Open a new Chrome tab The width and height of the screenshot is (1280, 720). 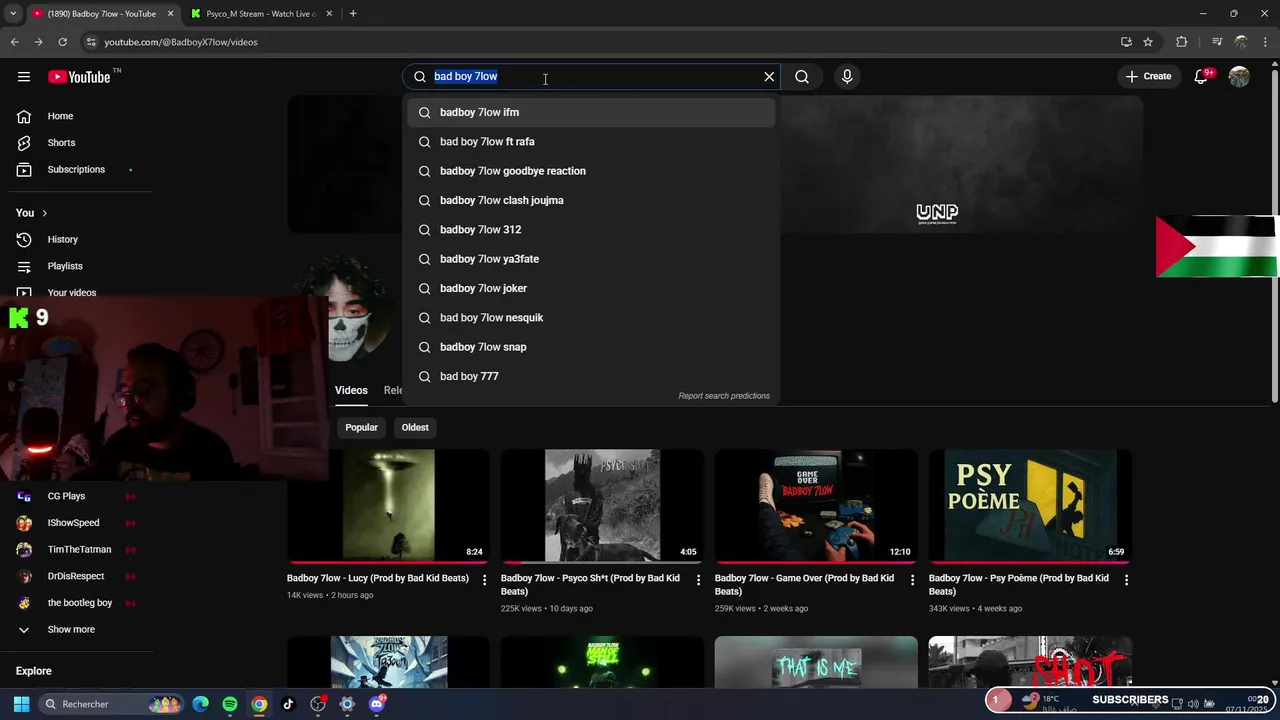coord(353,14)
